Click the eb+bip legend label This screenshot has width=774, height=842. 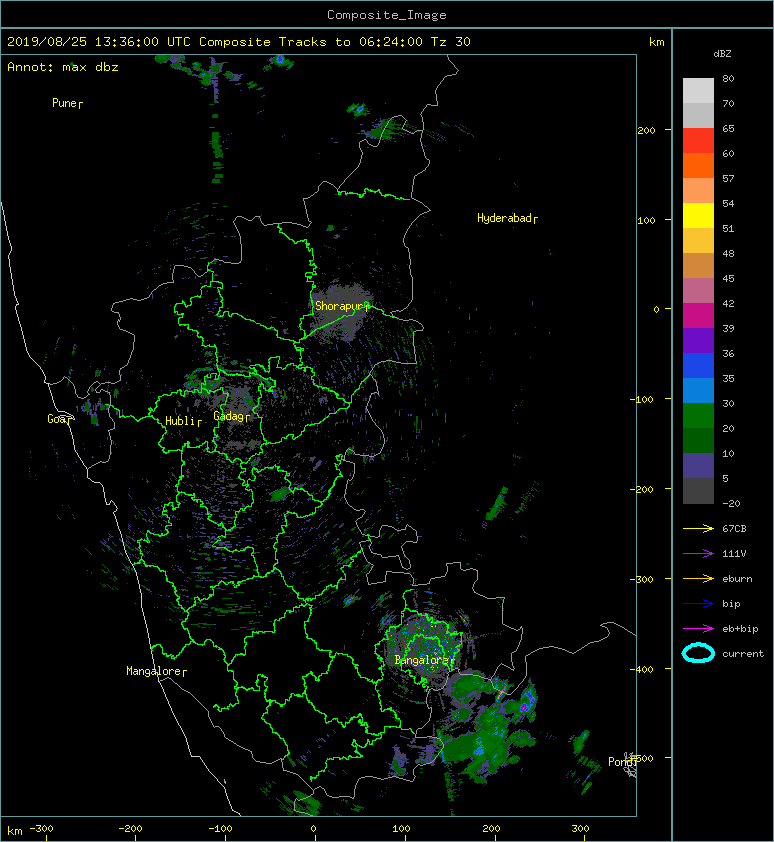[x=740, y=629]
